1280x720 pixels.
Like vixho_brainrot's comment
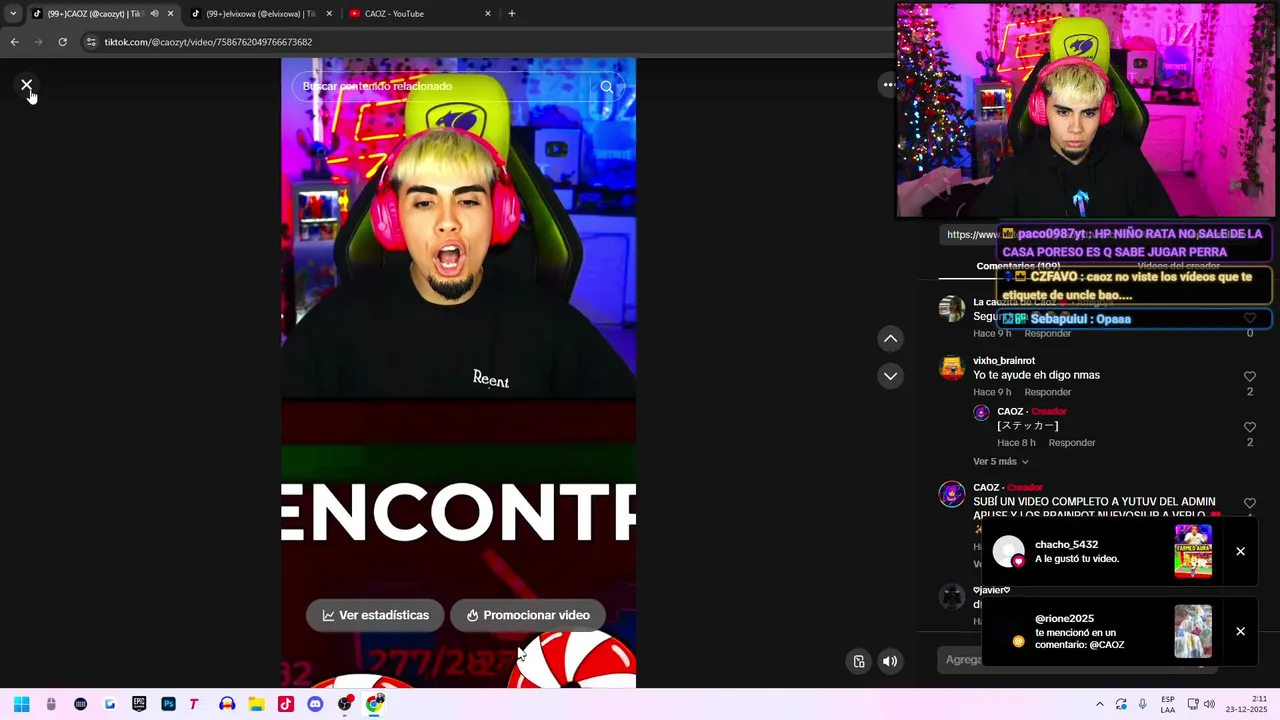[x=1249, y=376]
